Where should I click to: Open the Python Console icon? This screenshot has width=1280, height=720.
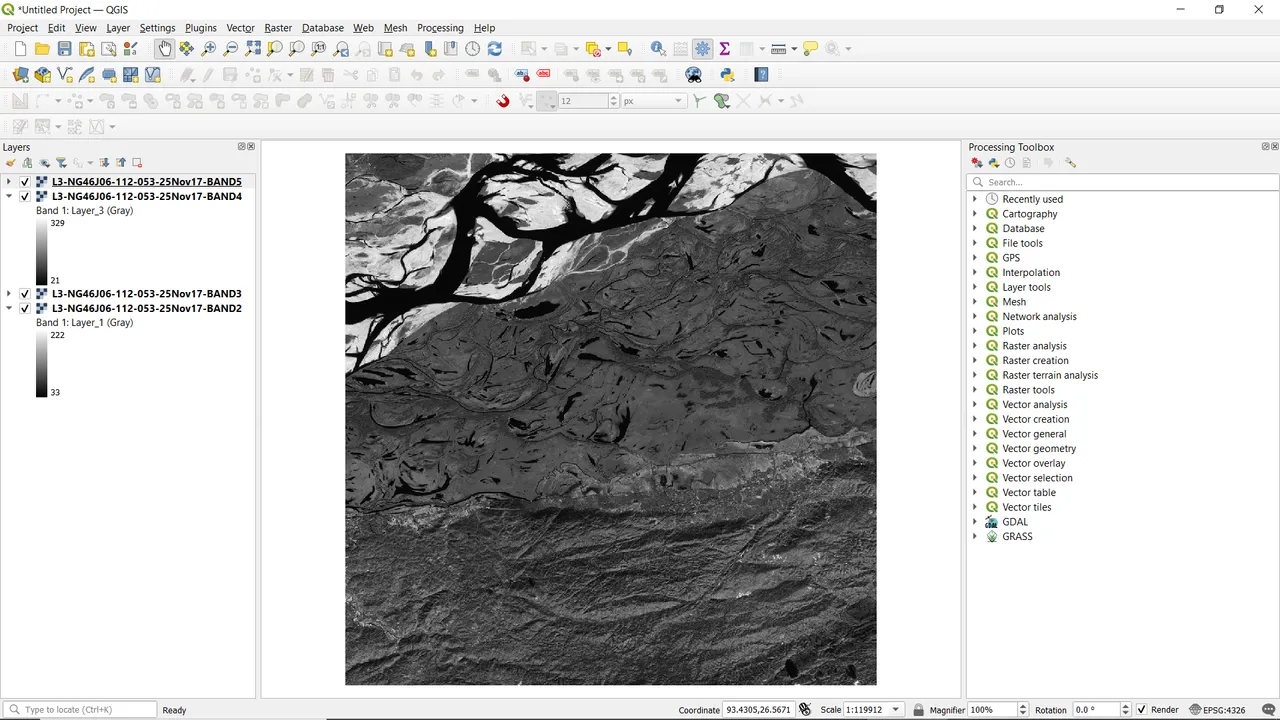point(727,74)
